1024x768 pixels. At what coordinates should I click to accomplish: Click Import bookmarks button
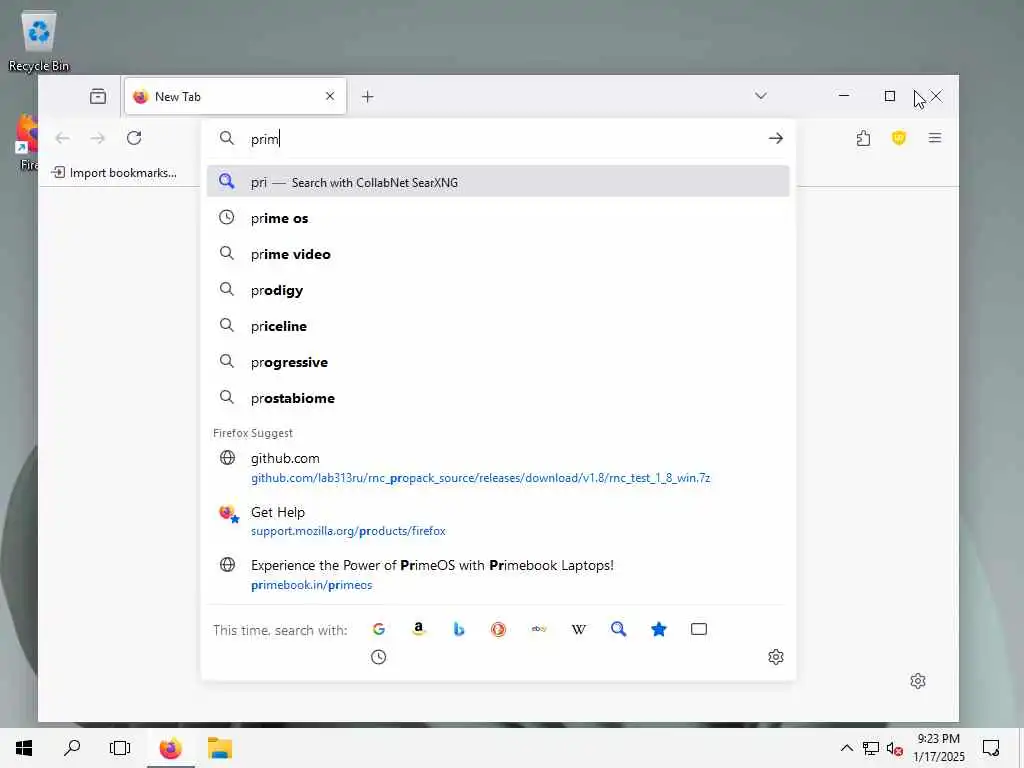pos(114,172)
